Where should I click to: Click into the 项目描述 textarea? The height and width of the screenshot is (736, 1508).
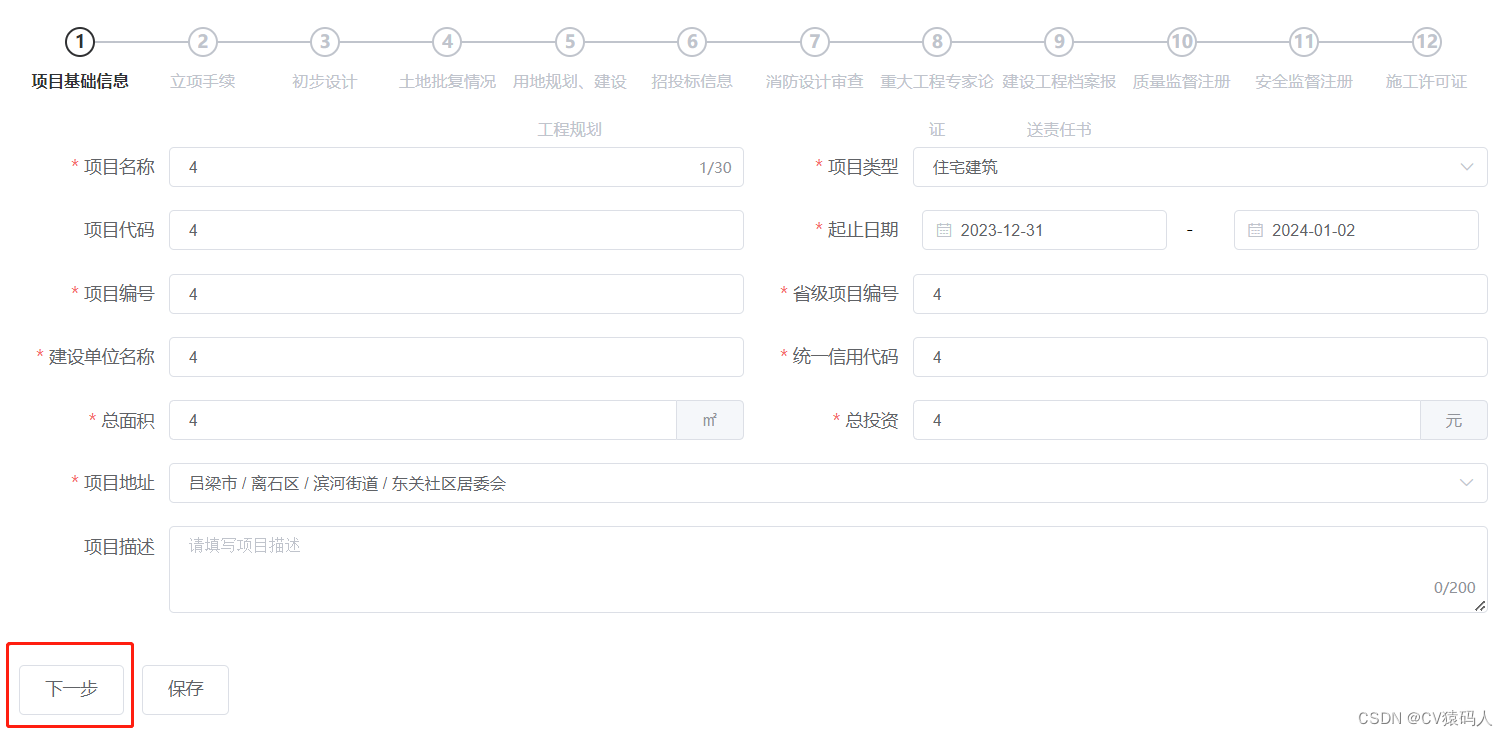click(x=828, y=569)
